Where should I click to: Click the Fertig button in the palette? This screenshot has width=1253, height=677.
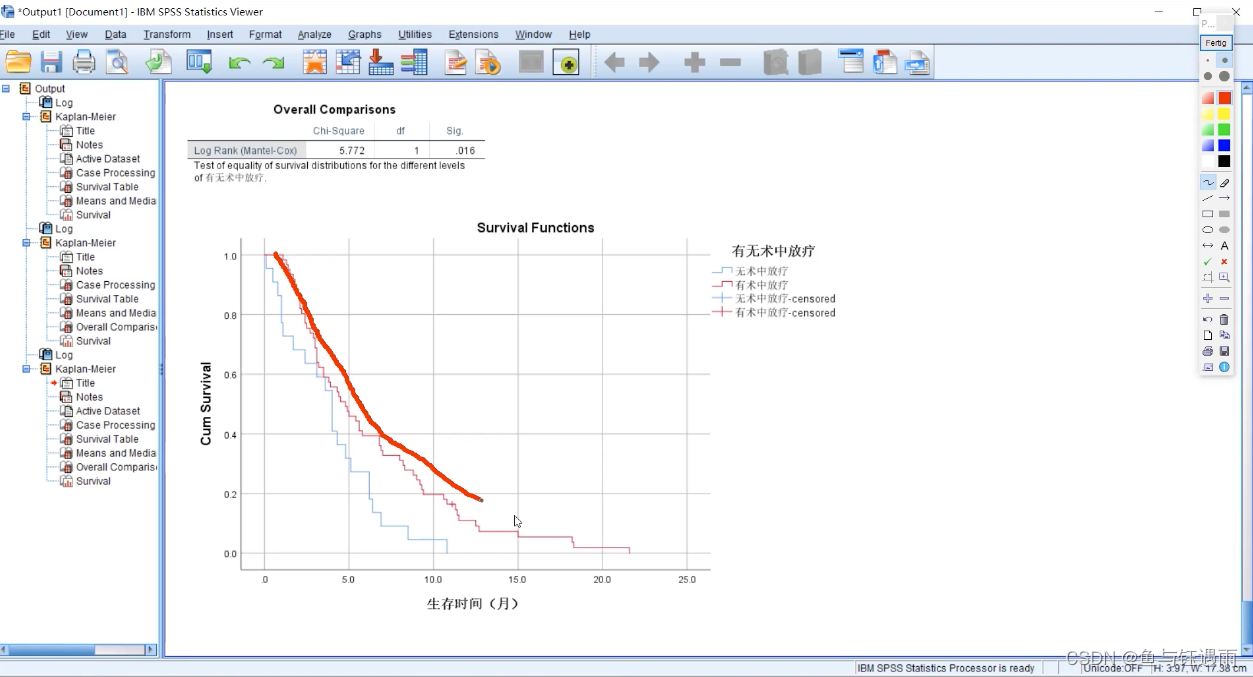[x=1216, y=43]
